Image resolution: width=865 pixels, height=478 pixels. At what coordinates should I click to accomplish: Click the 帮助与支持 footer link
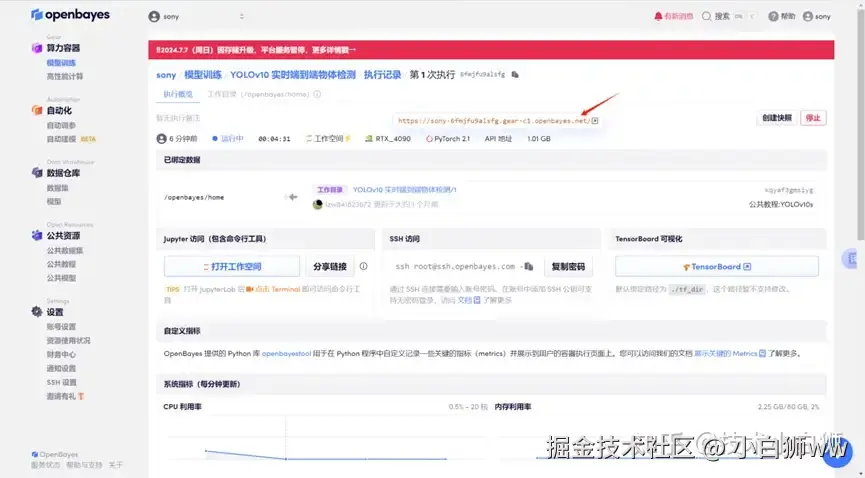tap(84, 465)
